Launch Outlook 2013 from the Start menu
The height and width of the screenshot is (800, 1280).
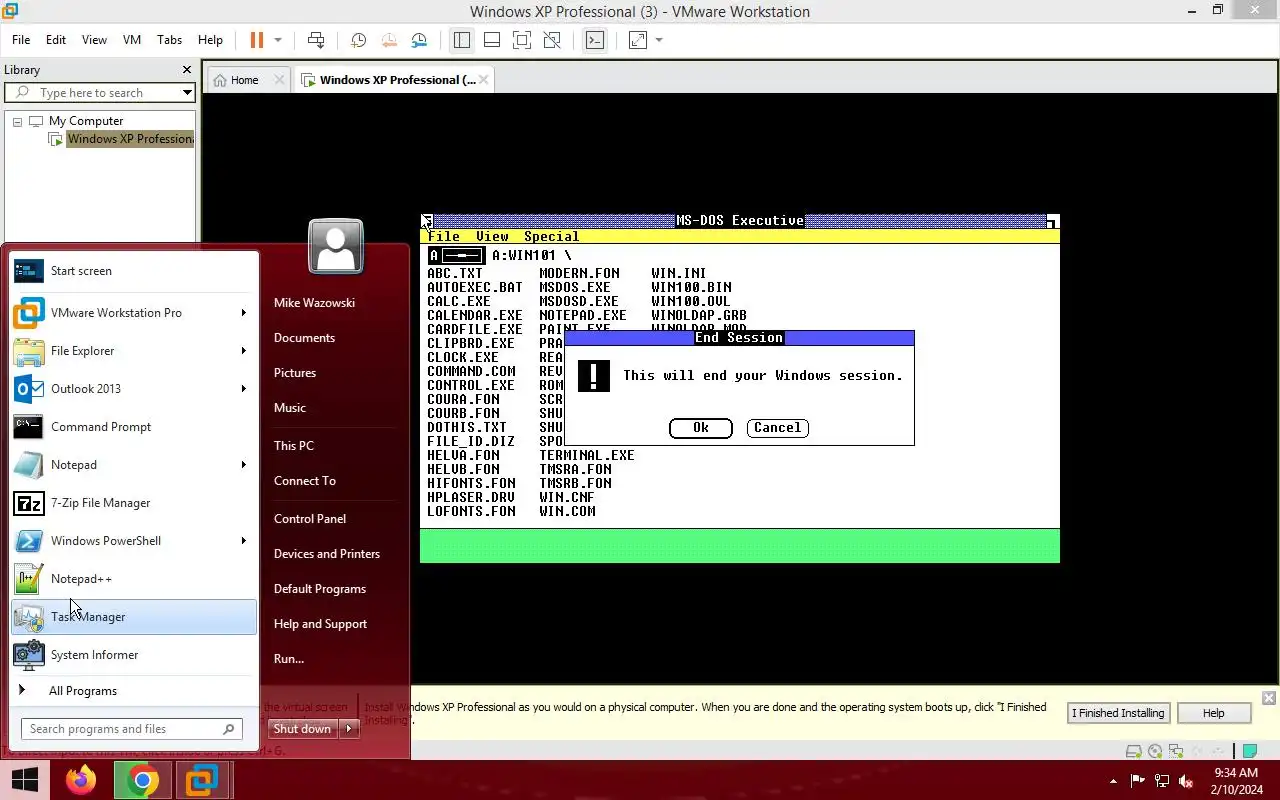(134, 389)
